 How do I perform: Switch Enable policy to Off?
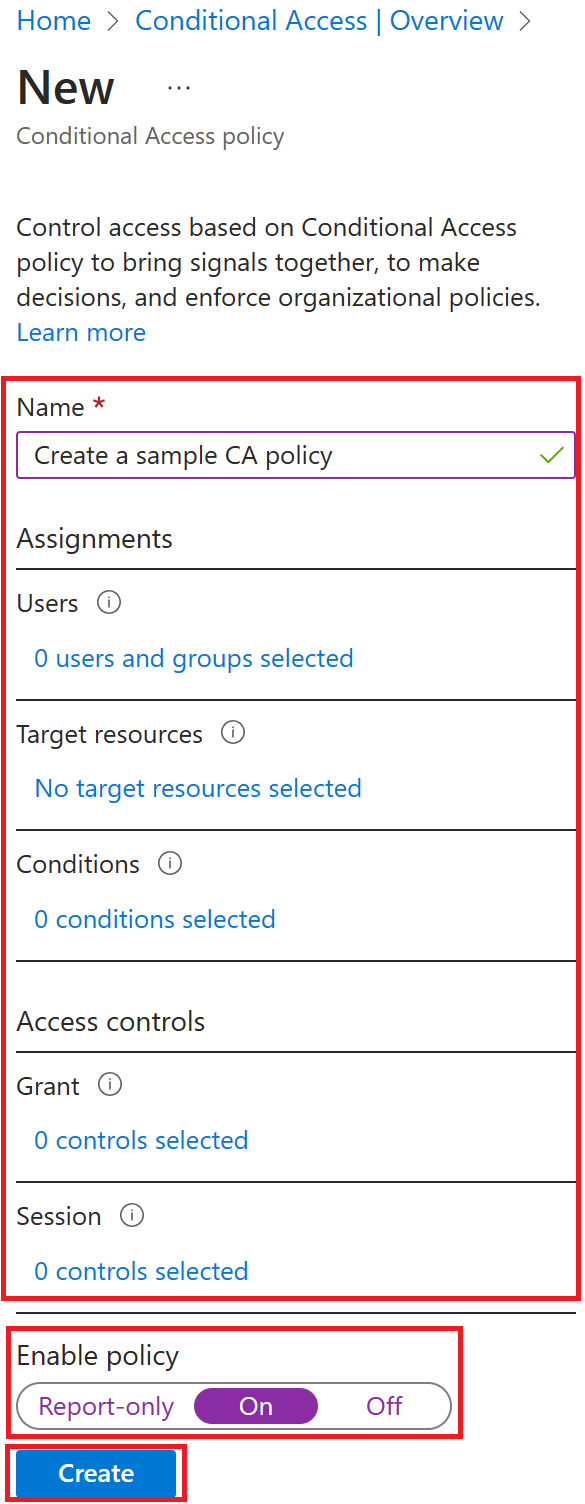(383, 1406)
